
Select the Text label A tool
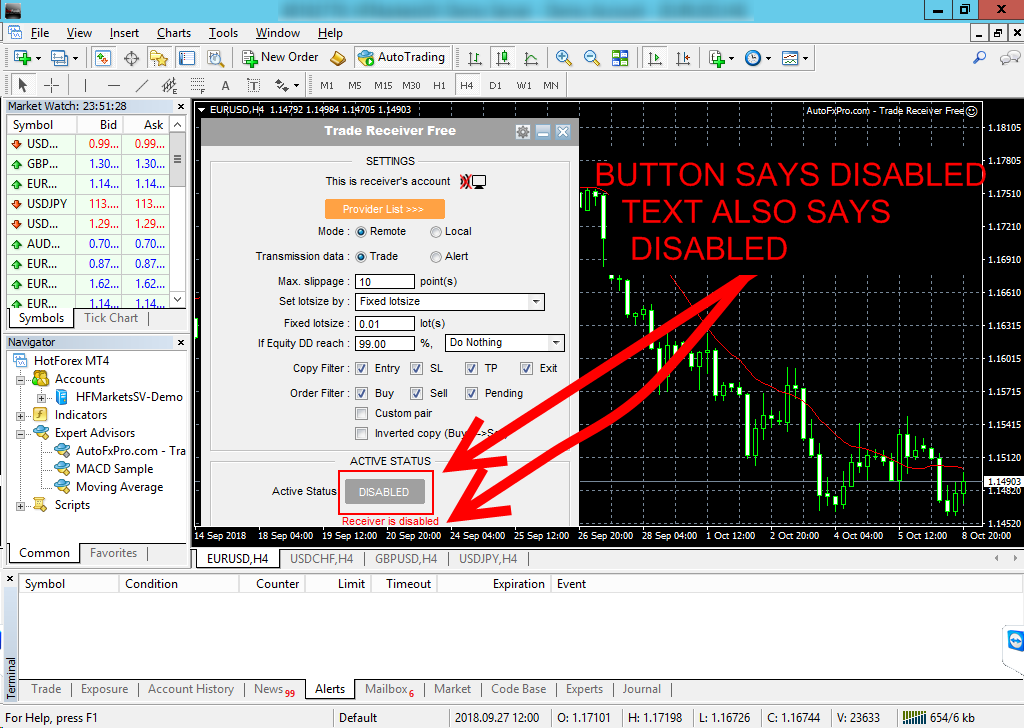(225, 85)
